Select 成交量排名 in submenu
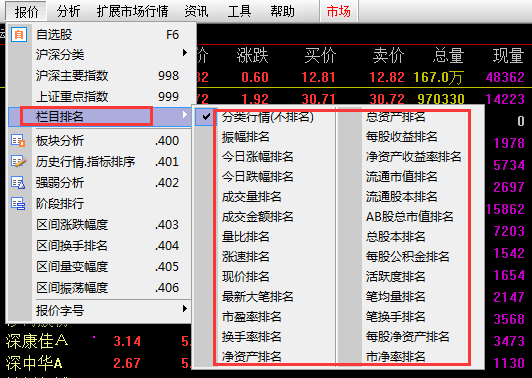The height and width of the screenshot is (378, 532). tap(251, 197)
